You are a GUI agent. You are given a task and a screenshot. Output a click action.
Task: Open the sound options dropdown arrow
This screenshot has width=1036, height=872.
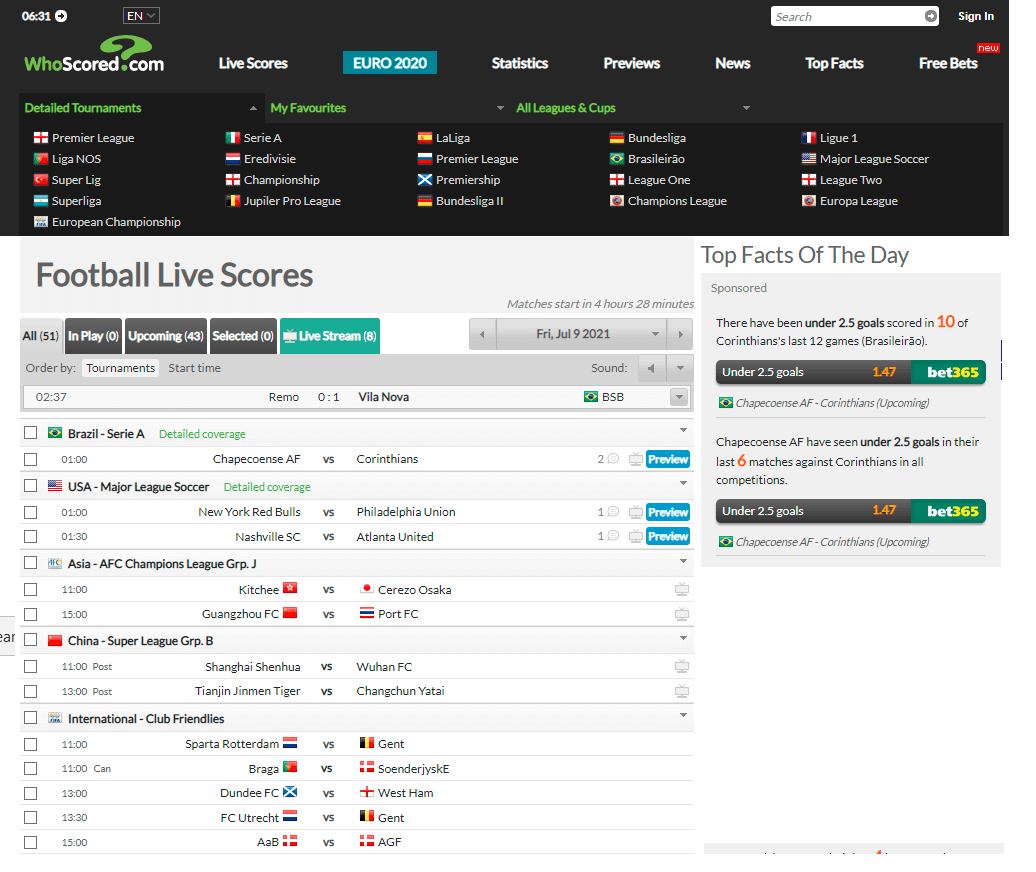coord(680,368)
